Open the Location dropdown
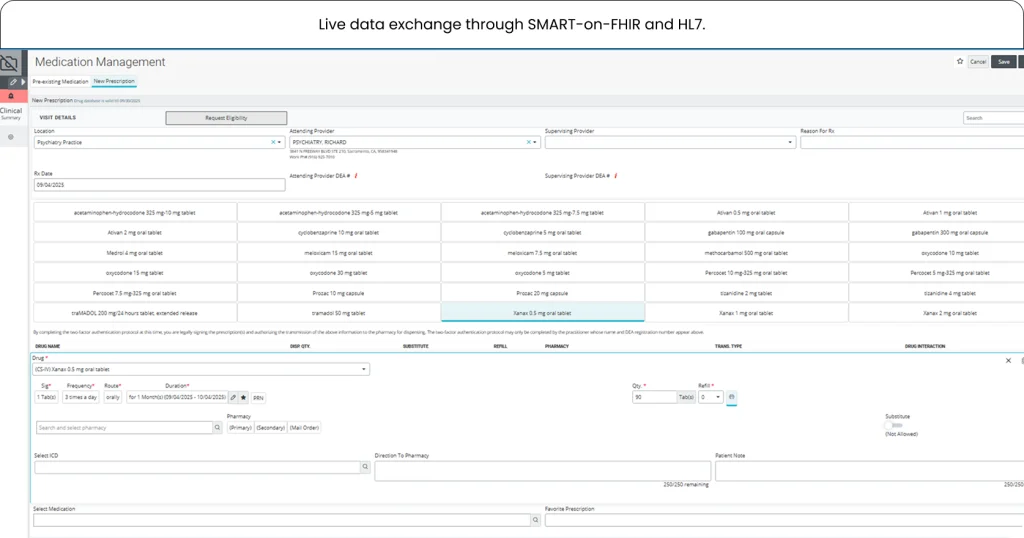Viewport: 1024px width, 538px height. (x=280, y=142)
